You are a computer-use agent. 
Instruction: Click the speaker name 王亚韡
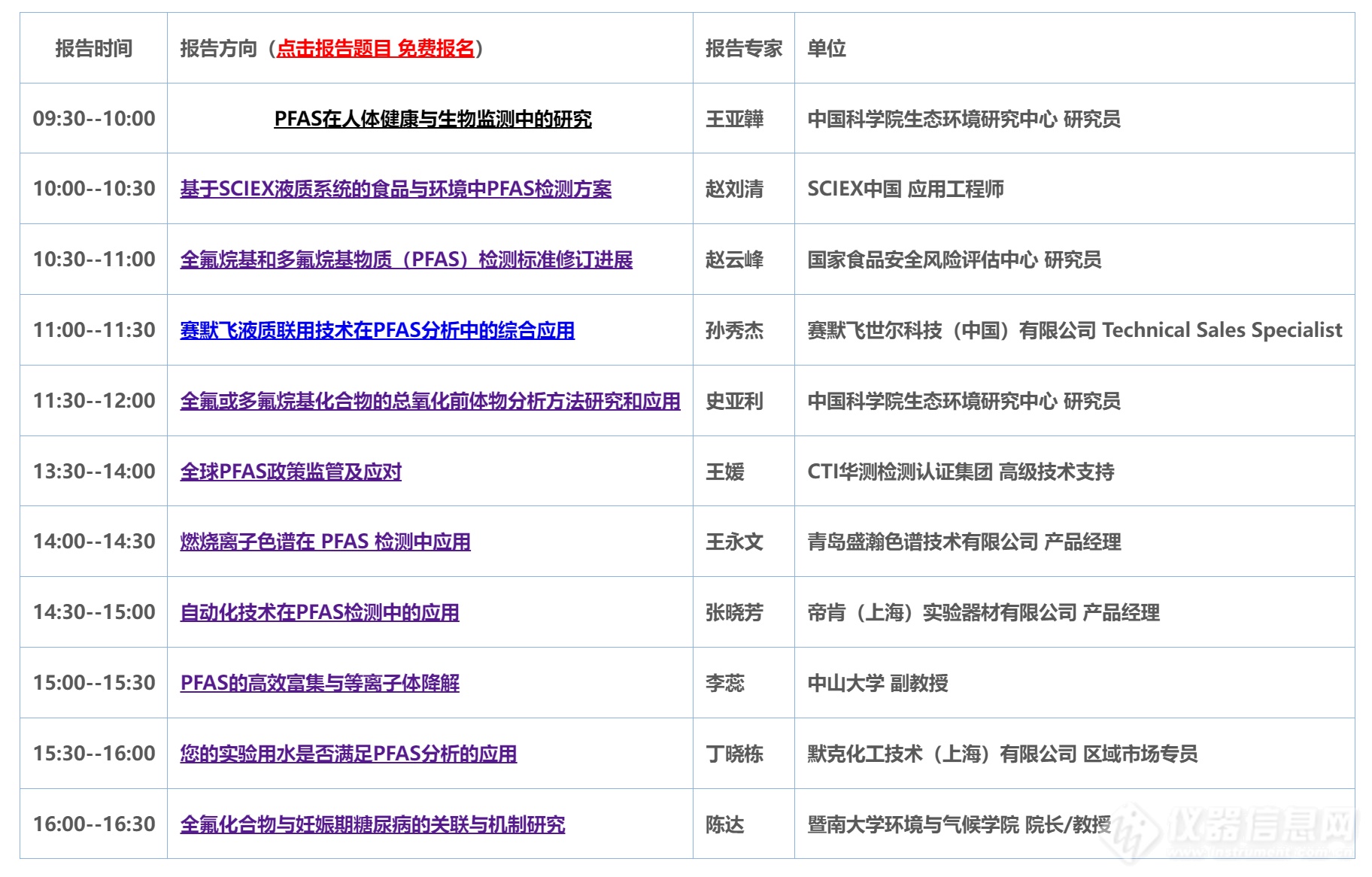pyautogui.click(x=734, y=119)
